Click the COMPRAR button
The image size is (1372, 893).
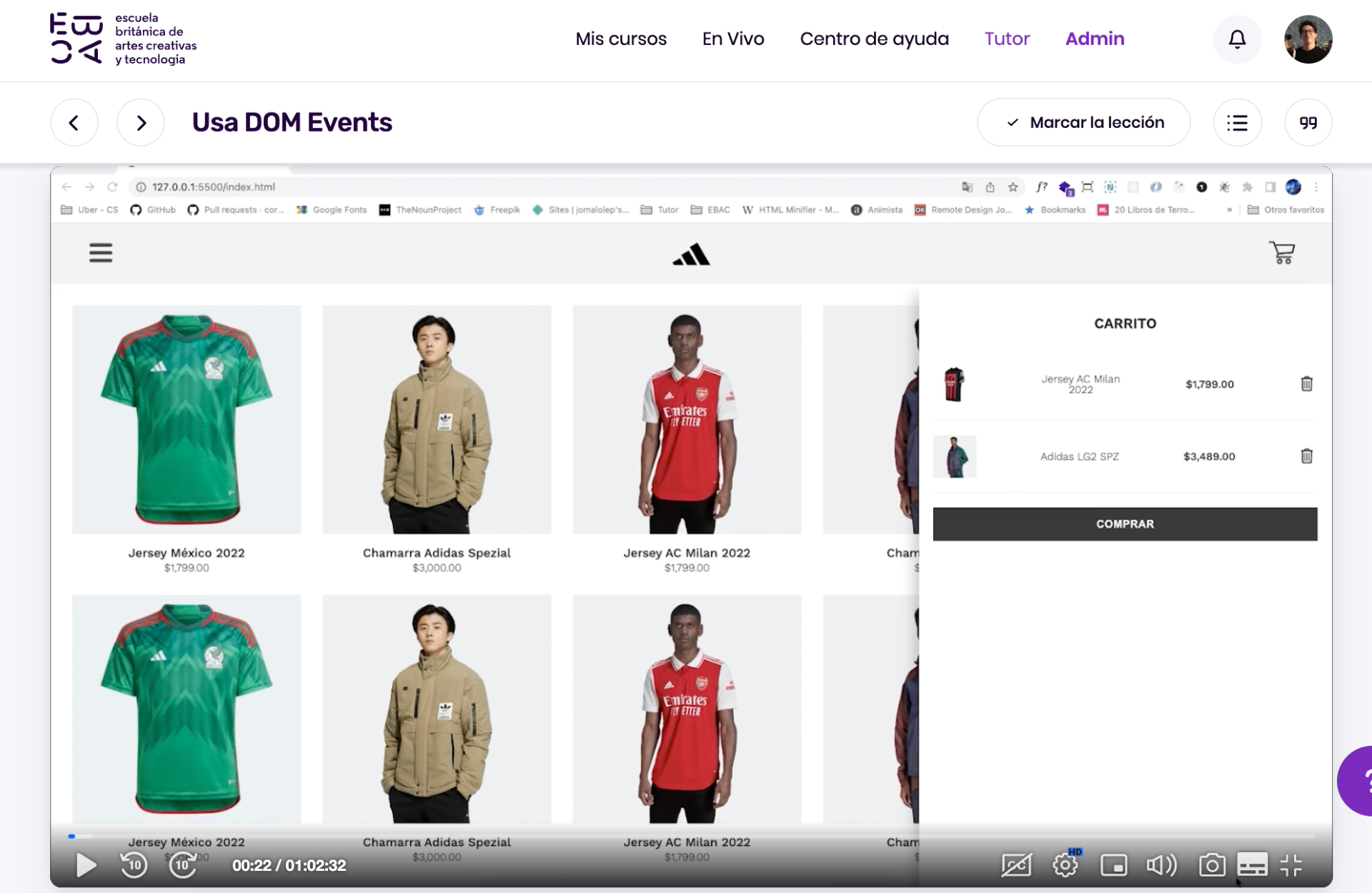(1125, 524)
